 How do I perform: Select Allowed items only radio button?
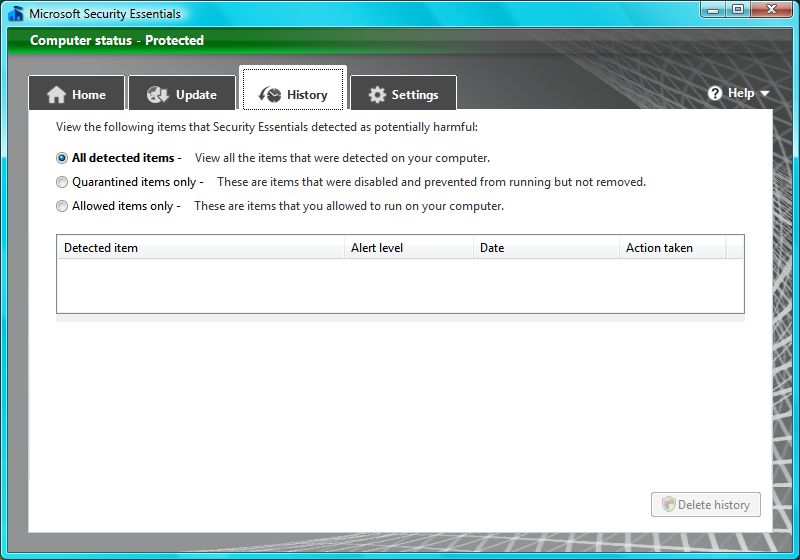62,206
